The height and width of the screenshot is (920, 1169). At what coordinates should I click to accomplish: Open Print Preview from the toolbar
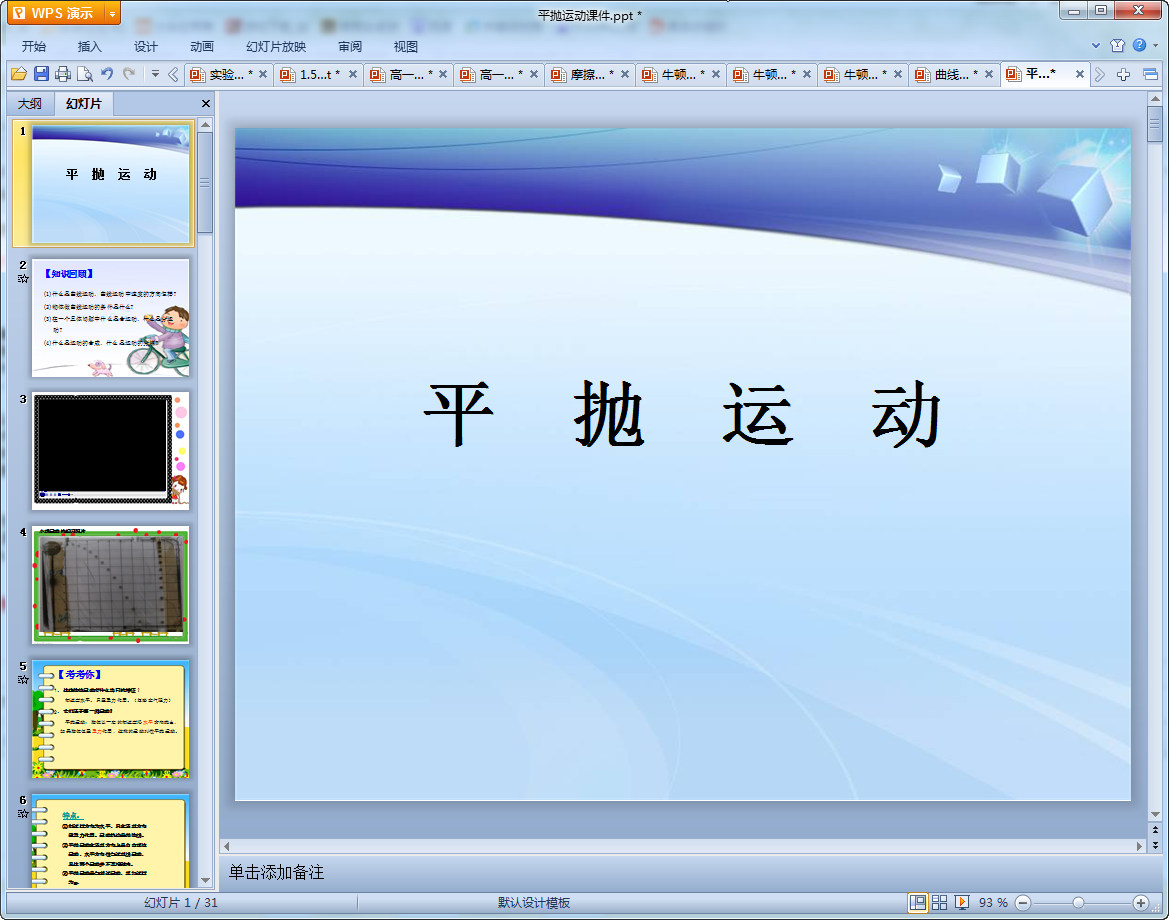tap(85, 74)
